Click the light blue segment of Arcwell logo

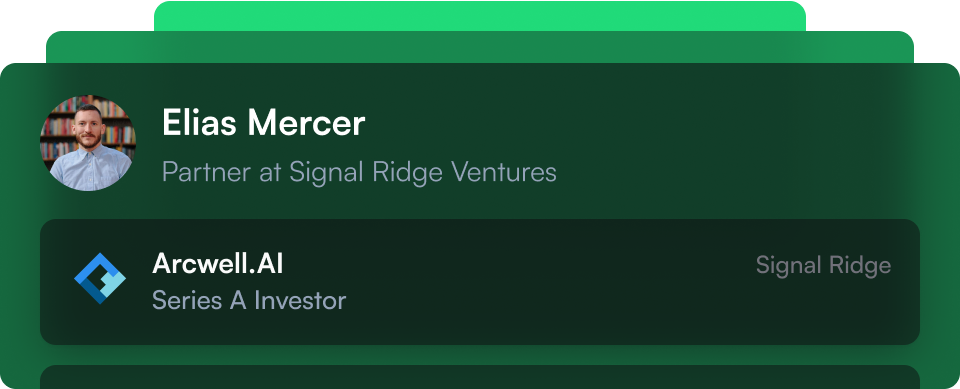click(113, 281)
